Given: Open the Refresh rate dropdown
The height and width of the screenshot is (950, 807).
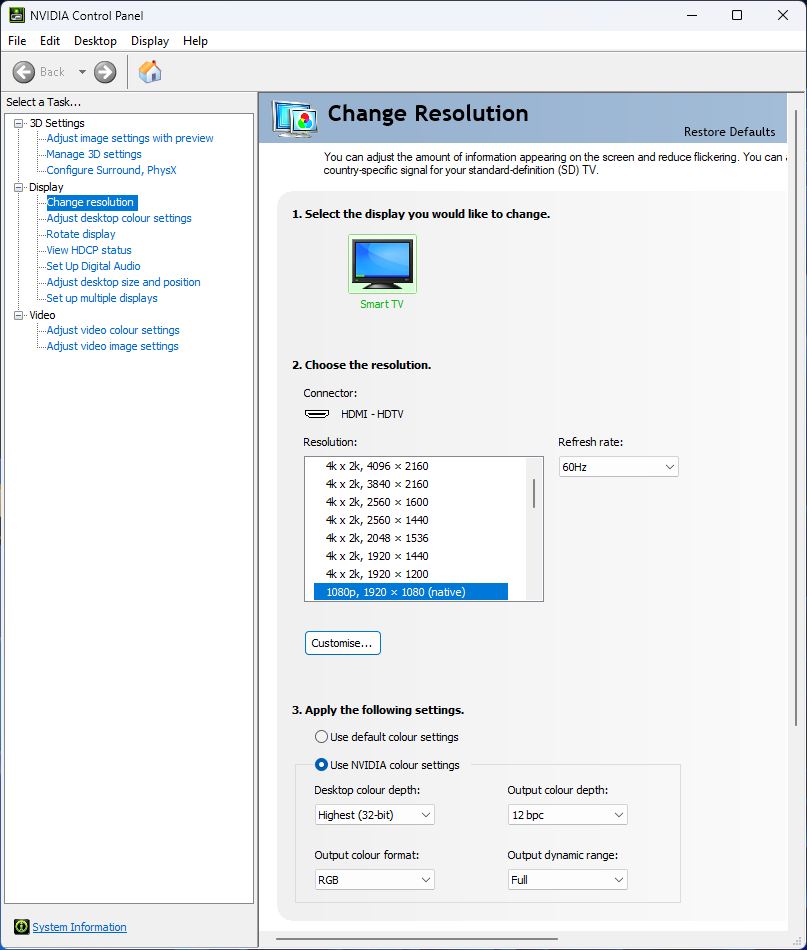Looking at the screenshot, I should click(x=618, y=467).
